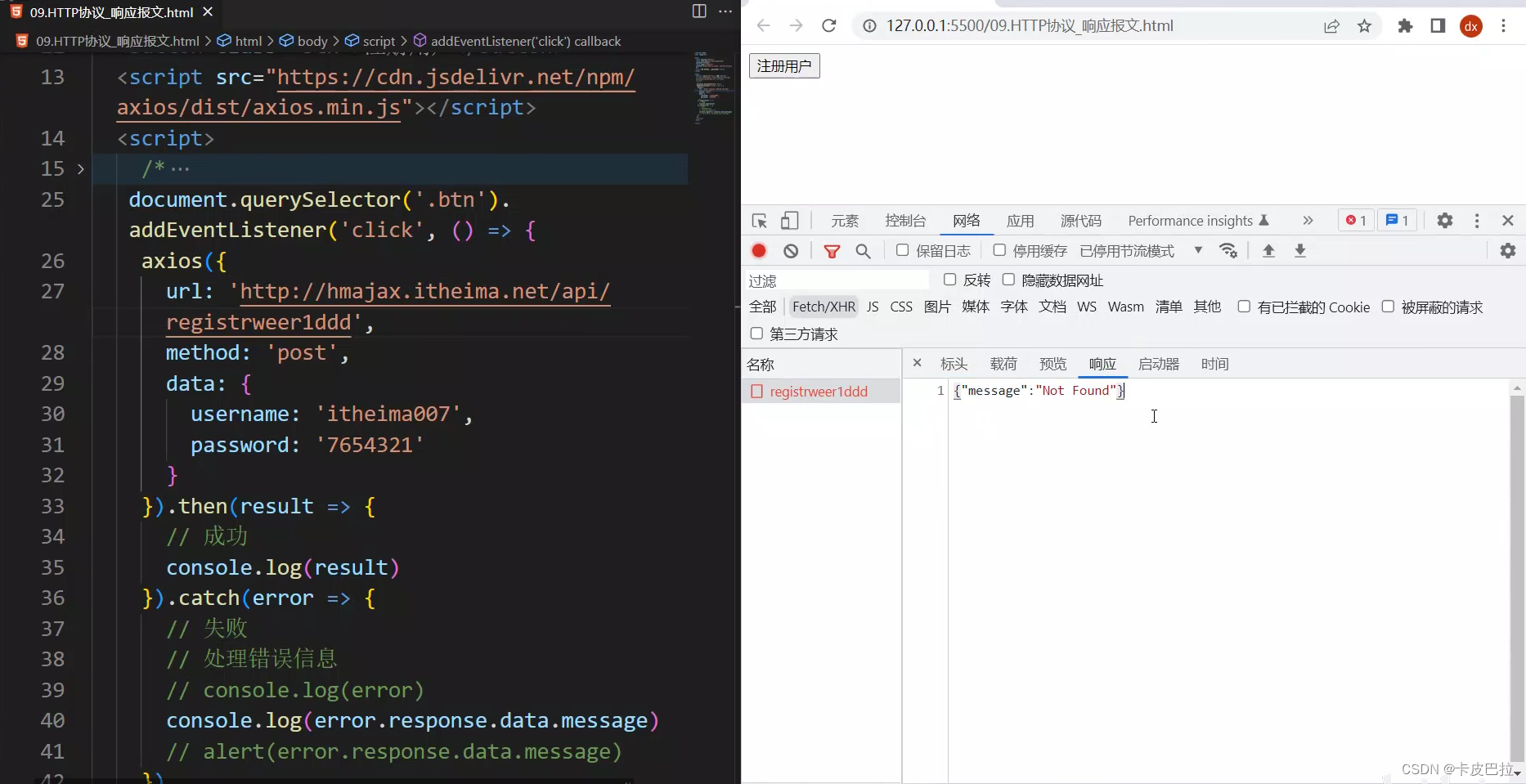View site information icon in address bar
The image size is (1526, 784).
(x=869, y=25)
